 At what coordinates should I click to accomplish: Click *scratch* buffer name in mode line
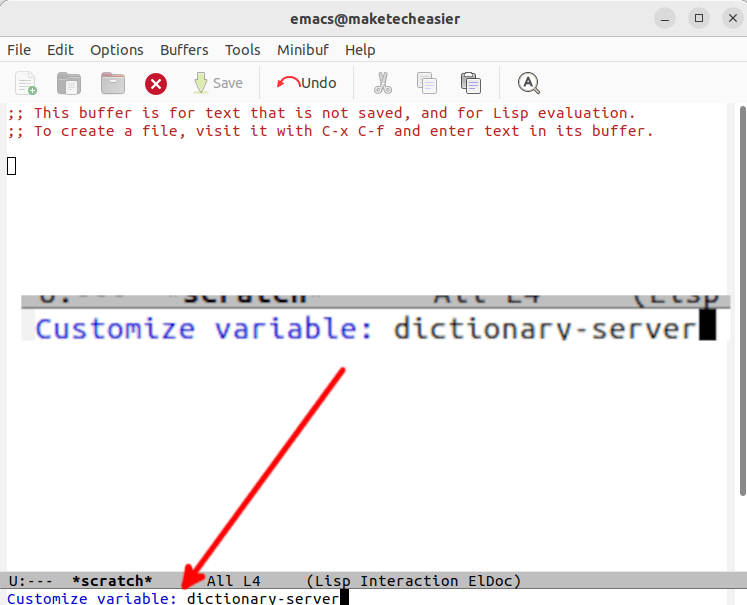tap(112, 581)
